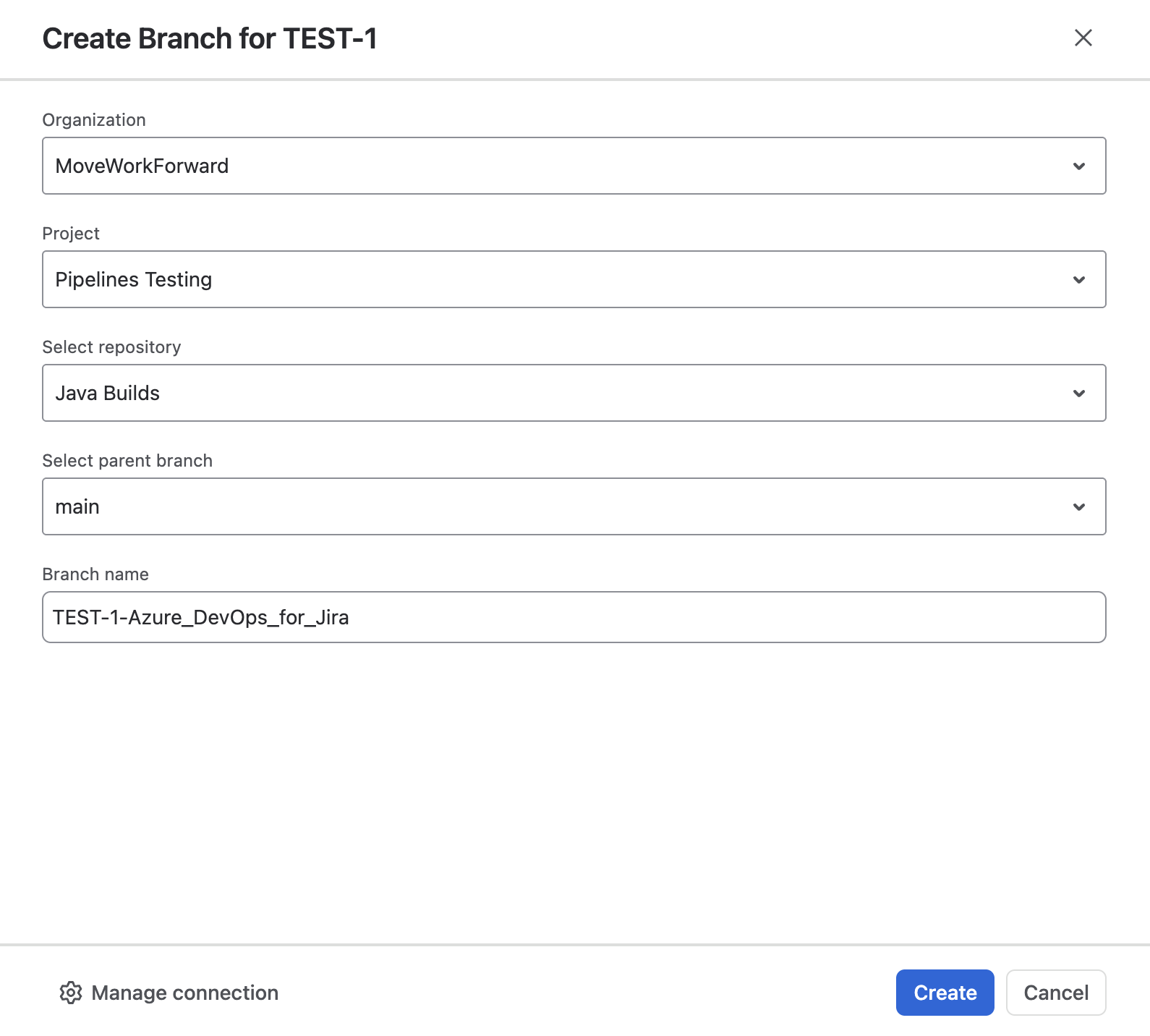Click the 'Select parent branch' label

tap(127, 461)
